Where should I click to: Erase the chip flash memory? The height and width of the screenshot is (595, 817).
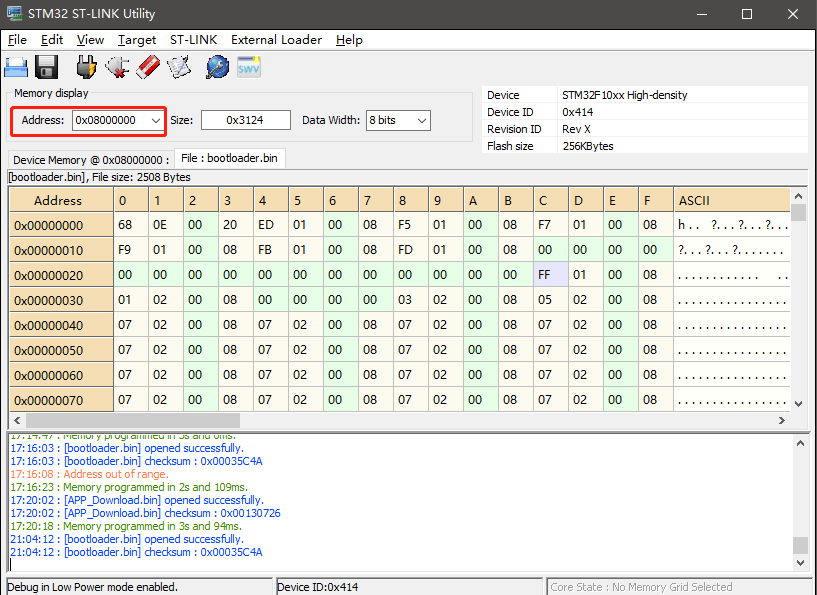pos(146,66)
